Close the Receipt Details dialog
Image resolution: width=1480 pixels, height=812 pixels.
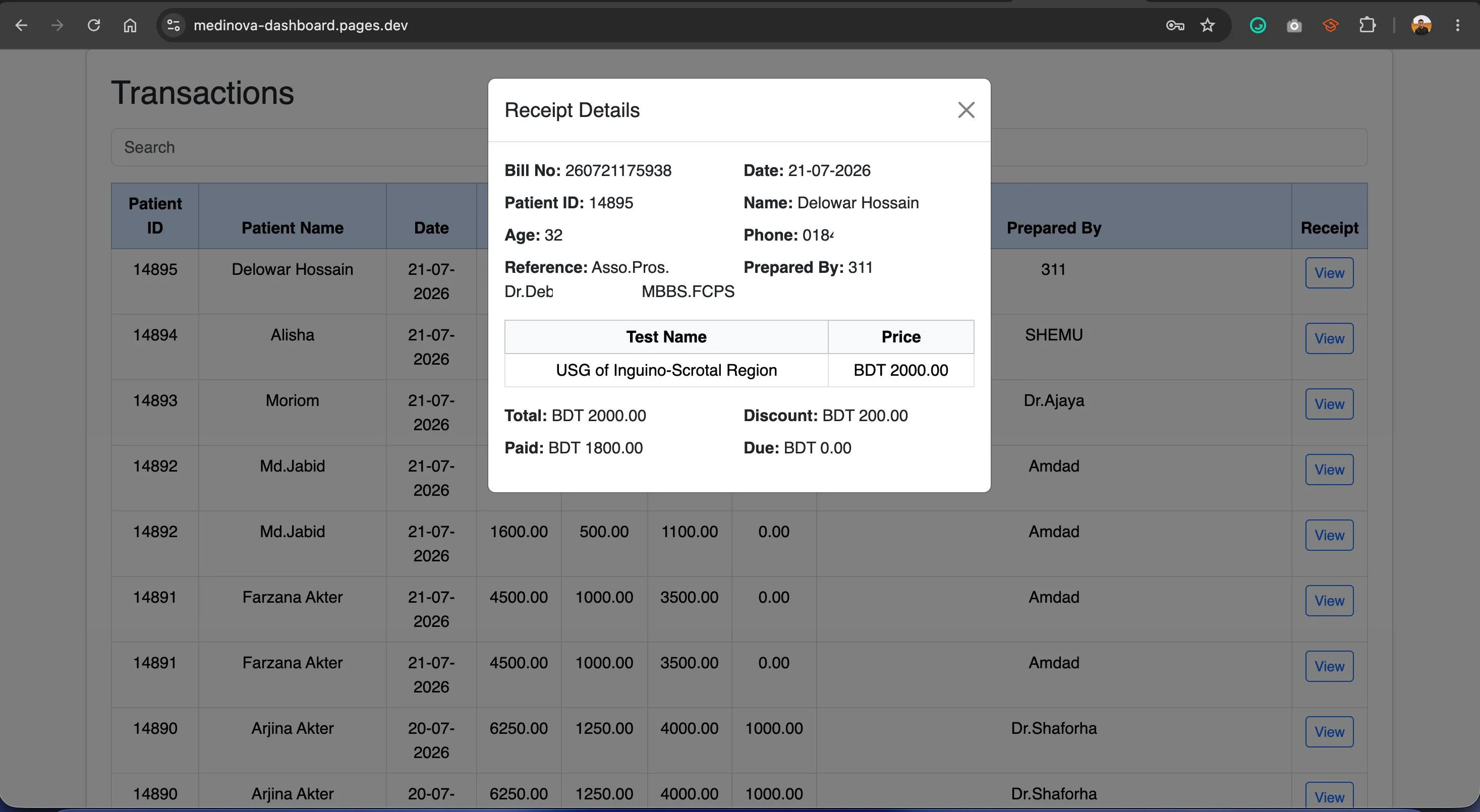966,109
